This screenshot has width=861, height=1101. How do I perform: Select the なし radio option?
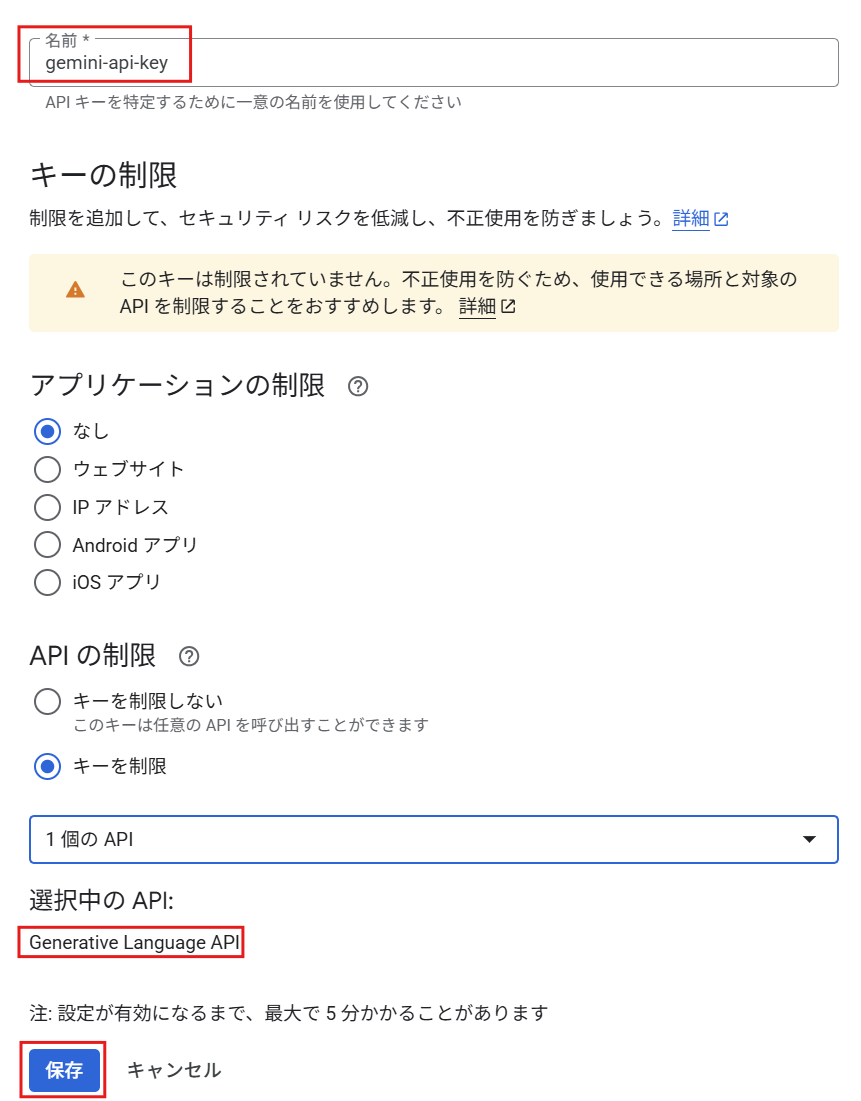(47, 432)
